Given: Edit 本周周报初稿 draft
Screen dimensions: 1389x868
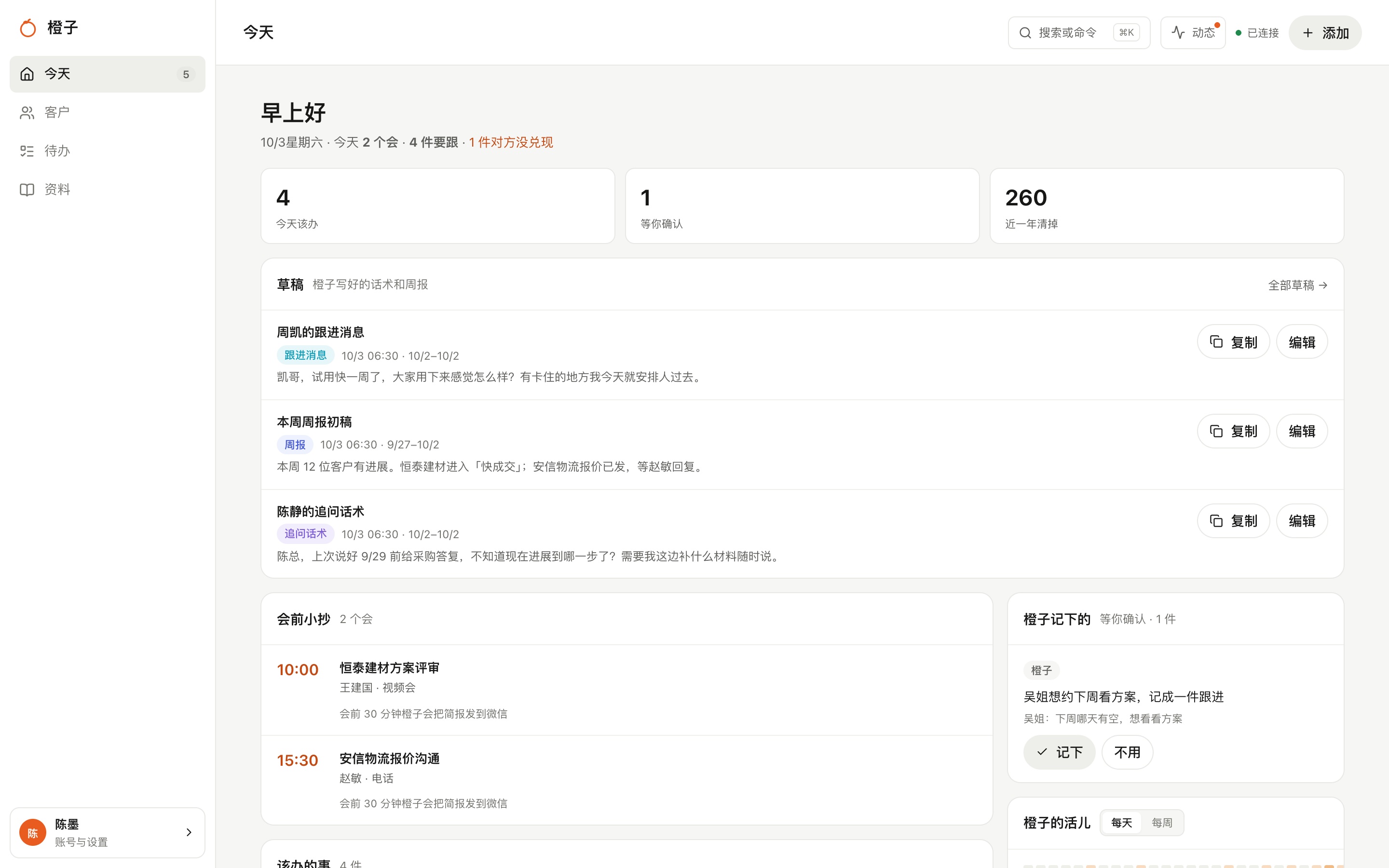Looking at the screenshot, I should 1302,431.
